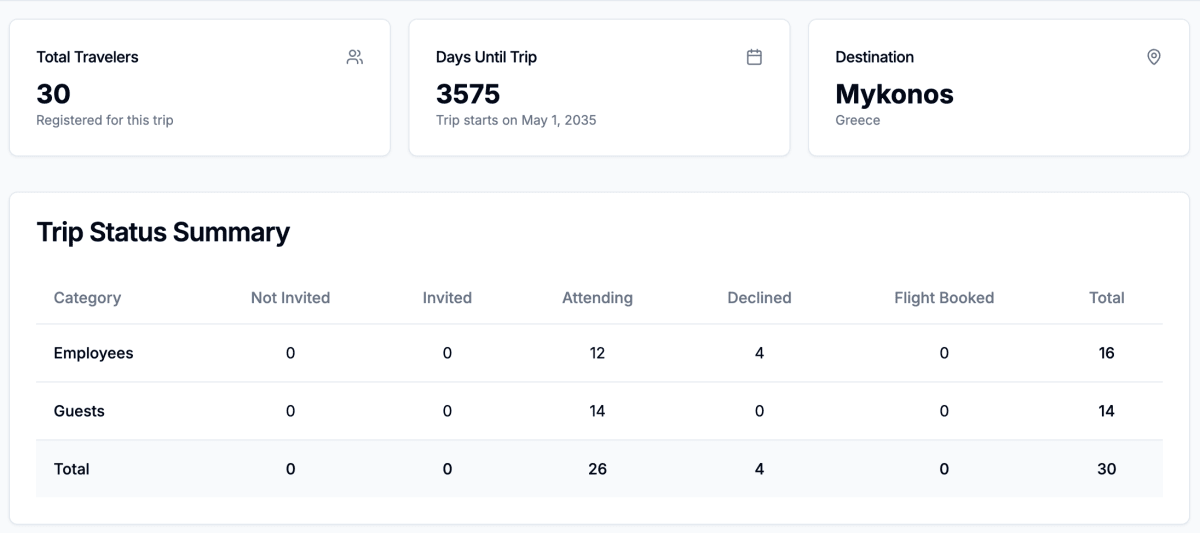Click the Total Travelers card title
1200x533 pixels.
[87, 57]
